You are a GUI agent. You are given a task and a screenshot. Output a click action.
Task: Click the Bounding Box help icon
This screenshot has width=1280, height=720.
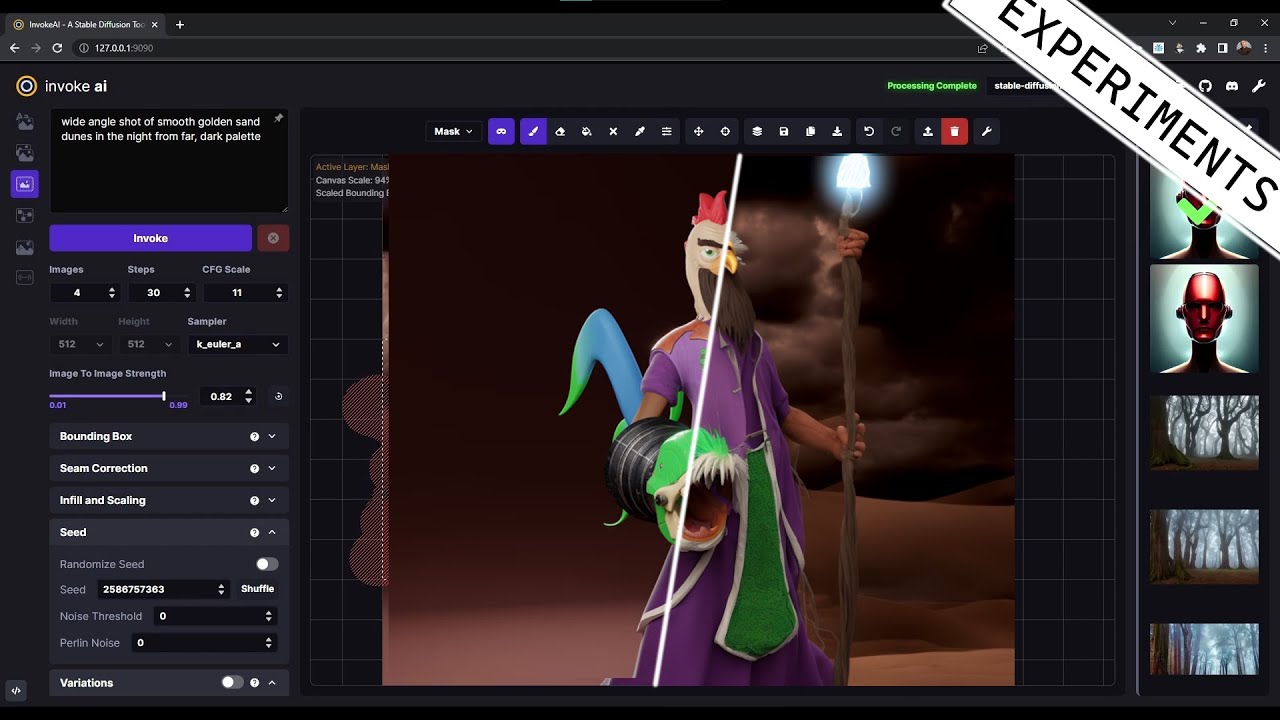click(x=254, y=436)
